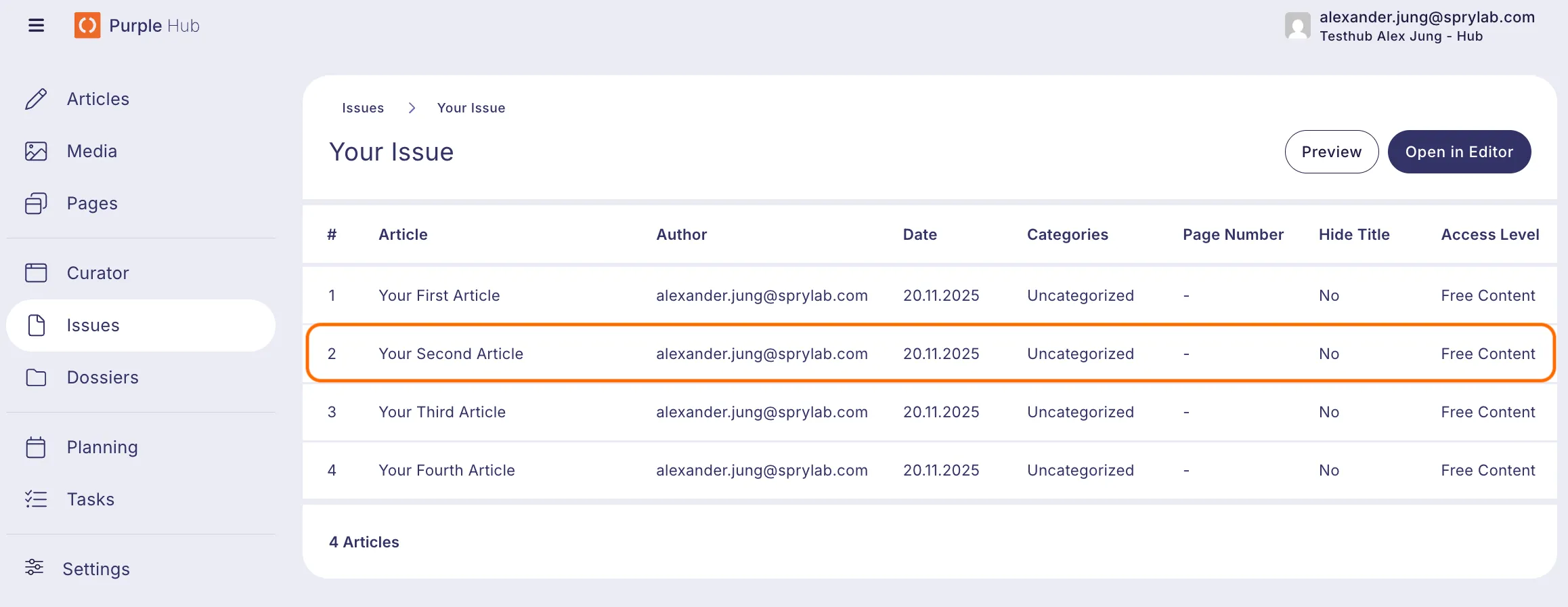Open 'Your Third Article' row
Viewport: 1568px width, 607px height.
click(x=930, y=412)
